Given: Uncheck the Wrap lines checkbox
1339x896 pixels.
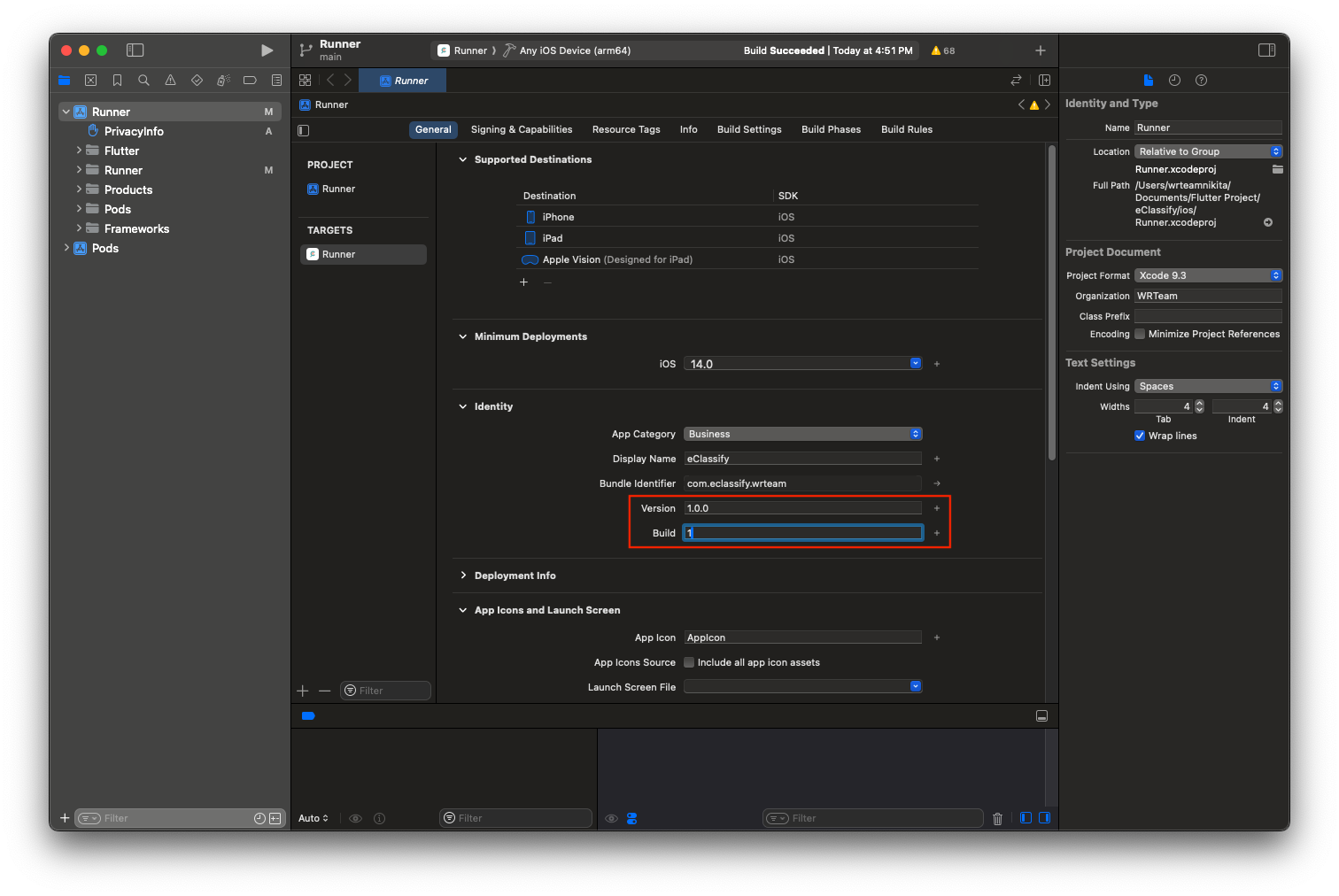Looking at the screenshot, I should pos(1140,436).
